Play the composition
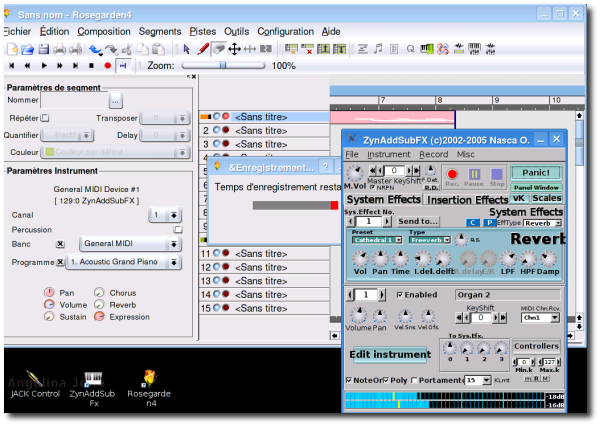The width and height of the screenshot is (600, 426). click(44, 66)
